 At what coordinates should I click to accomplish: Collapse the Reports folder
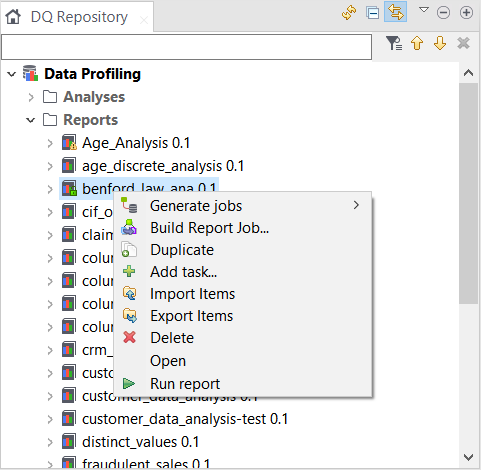31,120
